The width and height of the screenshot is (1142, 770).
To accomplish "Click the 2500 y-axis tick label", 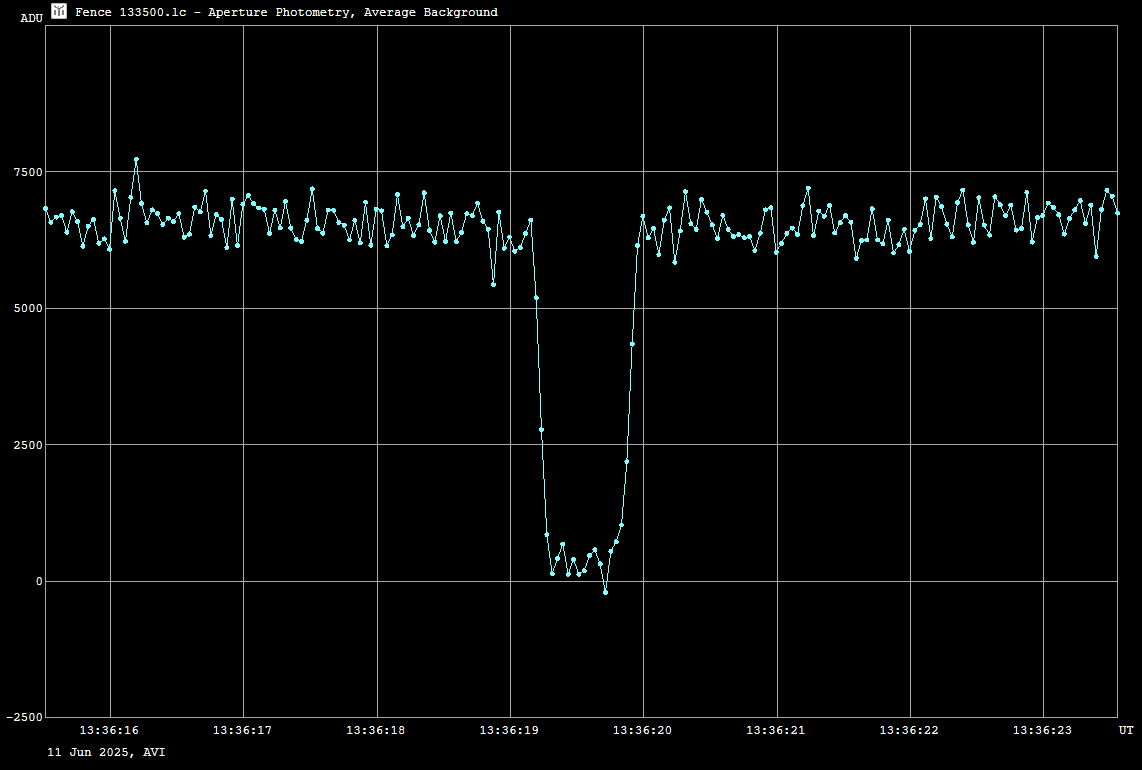I will (x=28, y=445).
